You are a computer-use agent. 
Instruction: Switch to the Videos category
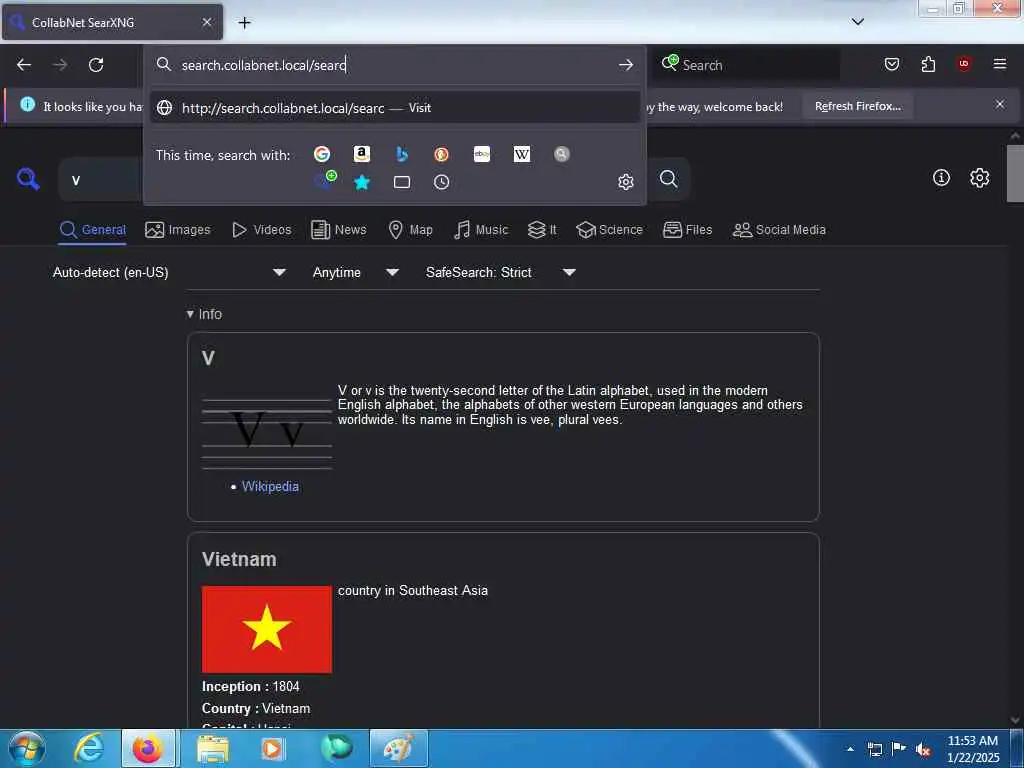coord(262,230)
